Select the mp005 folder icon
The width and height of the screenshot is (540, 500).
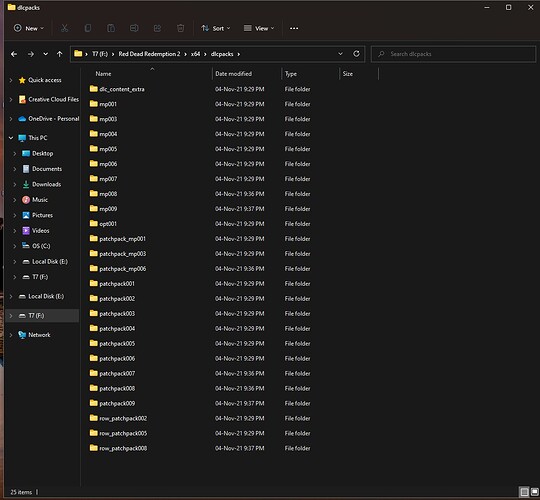93,148
